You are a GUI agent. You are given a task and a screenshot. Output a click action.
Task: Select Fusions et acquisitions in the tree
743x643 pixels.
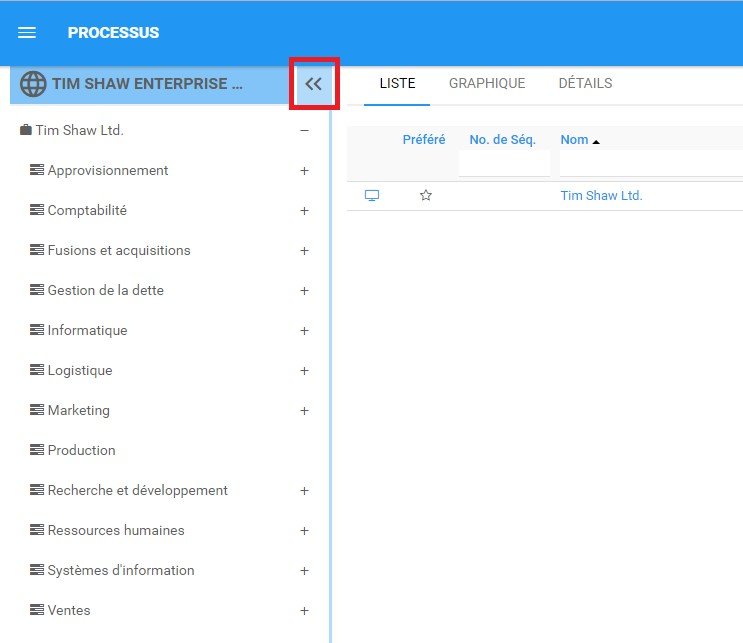click(119, 250)
